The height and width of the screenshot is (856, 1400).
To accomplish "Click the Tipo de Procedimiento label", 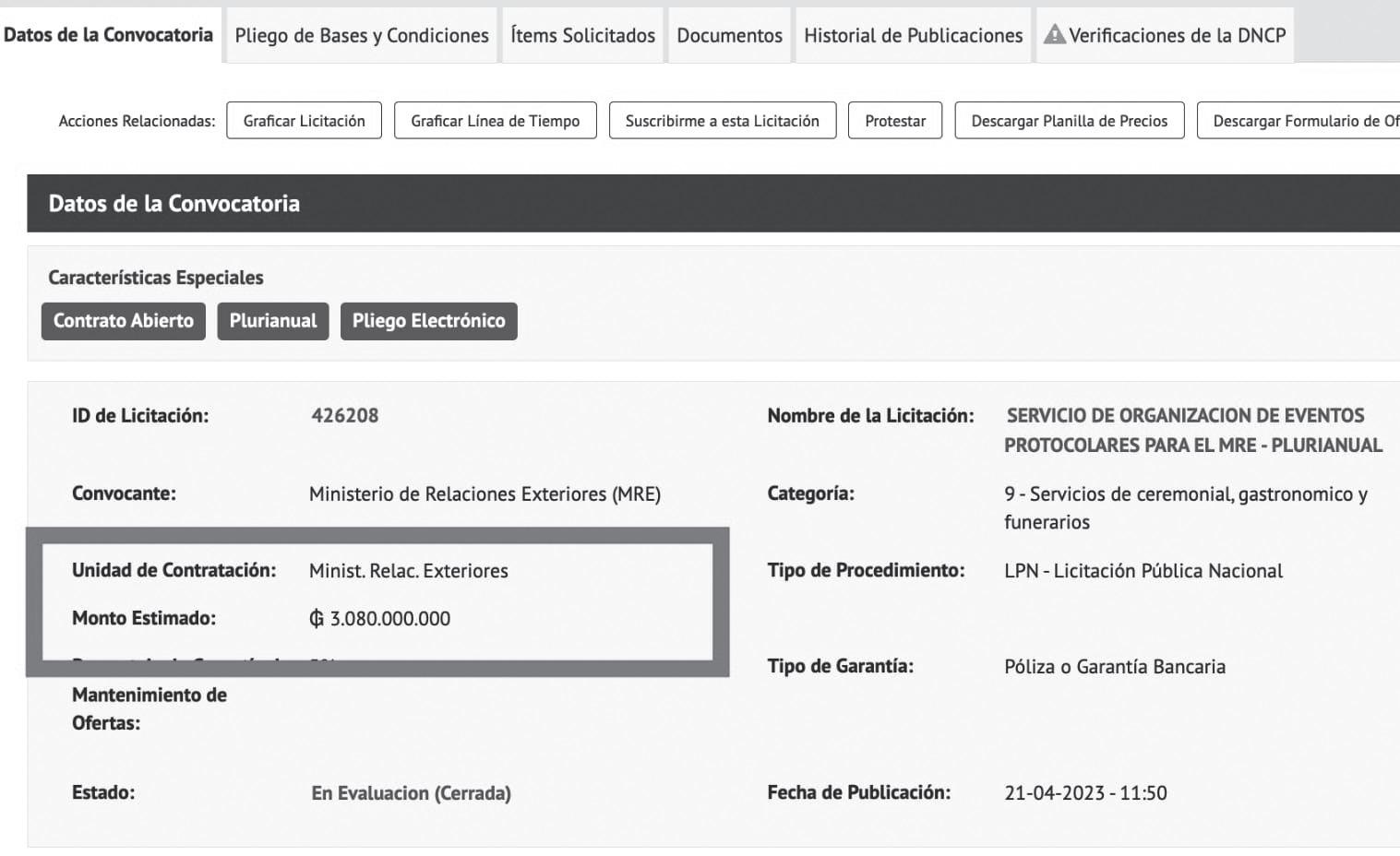I will coord(866,570).
